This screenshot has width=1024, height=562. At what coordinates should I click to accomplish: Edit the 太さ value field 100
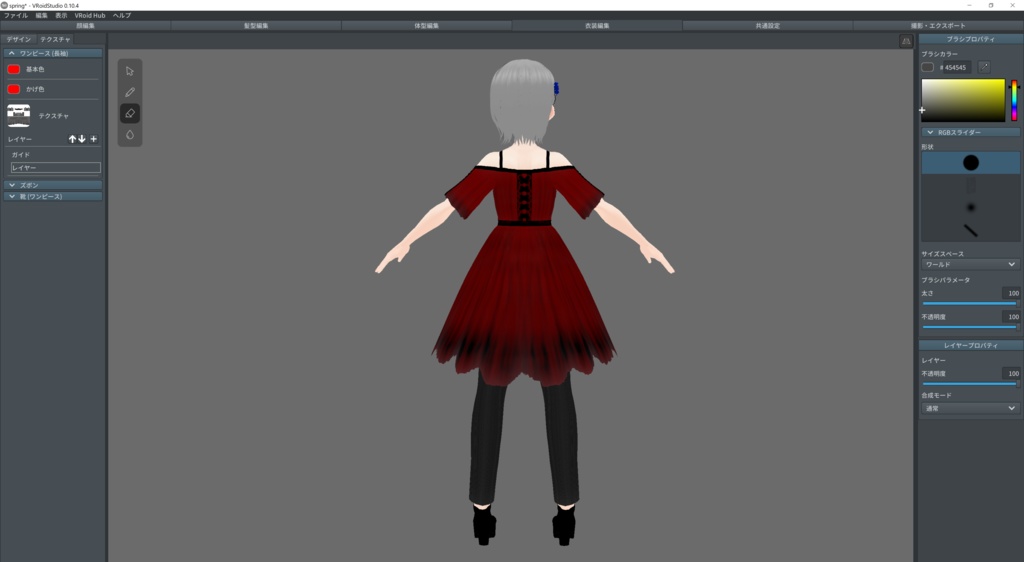point(1010,293)
